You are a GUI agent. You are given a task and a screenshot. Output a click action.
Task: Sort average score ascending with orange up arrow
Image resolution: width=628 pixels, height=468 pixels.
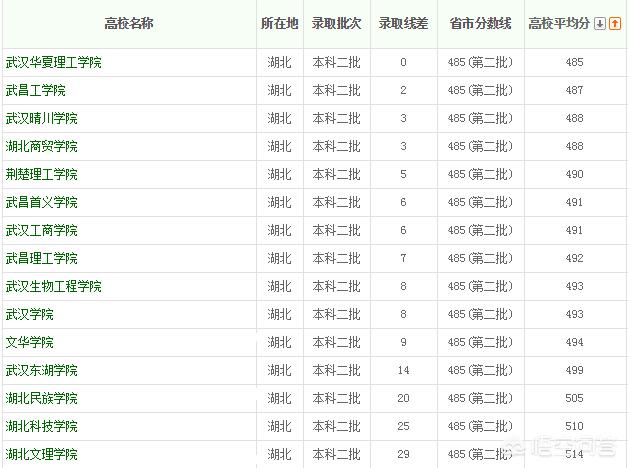[x=615, y=24]
